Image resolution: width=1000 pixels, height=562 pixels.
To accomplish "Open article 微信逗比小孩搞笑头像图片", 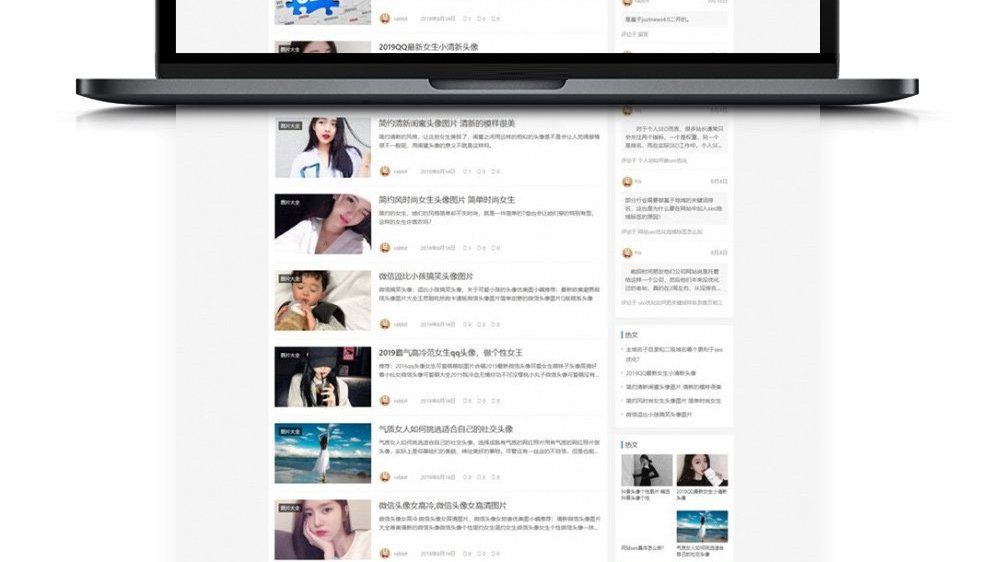I will click(426, 276).
